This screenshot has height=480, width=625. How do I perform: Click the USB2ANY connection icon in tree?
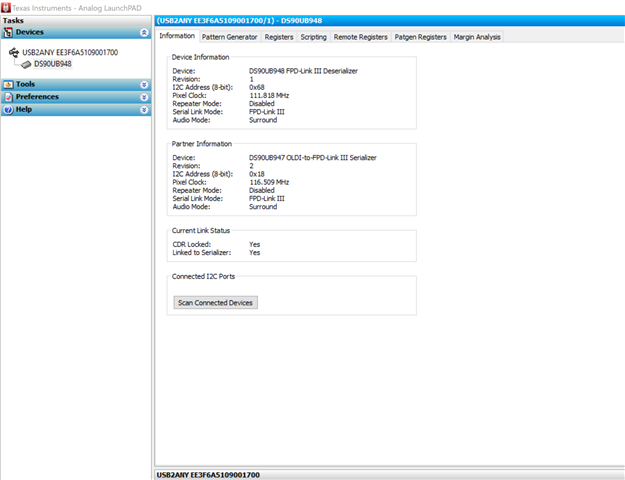pos(14,52)
